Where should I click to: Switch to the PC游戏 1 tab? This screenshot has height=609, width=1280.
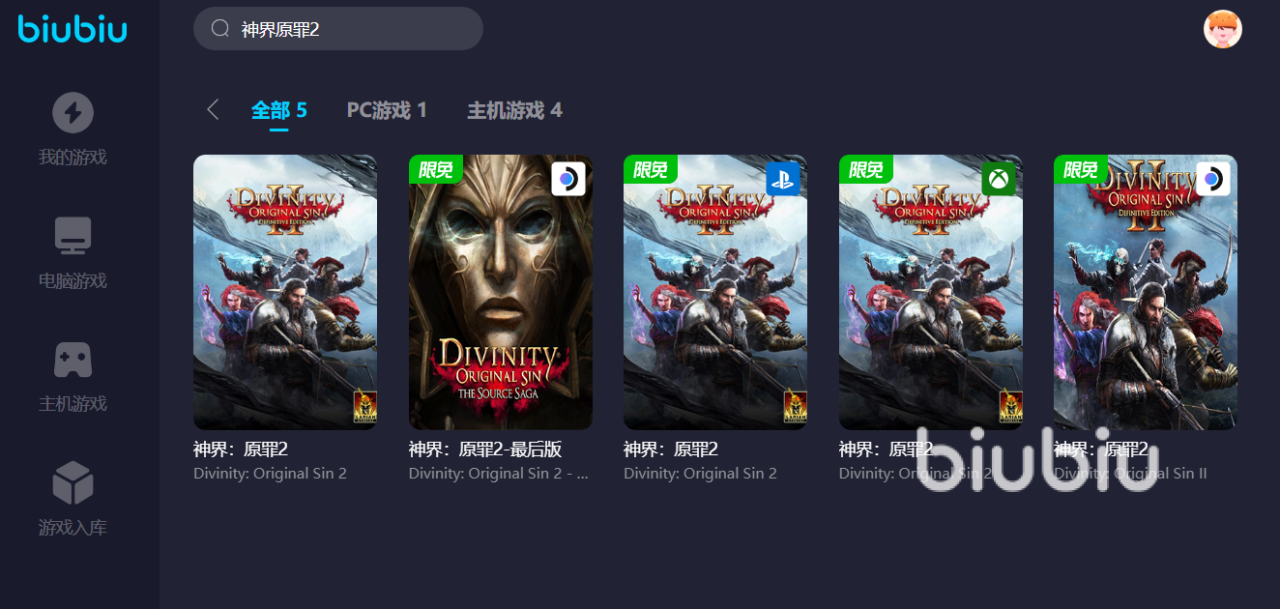coord(387,110)
